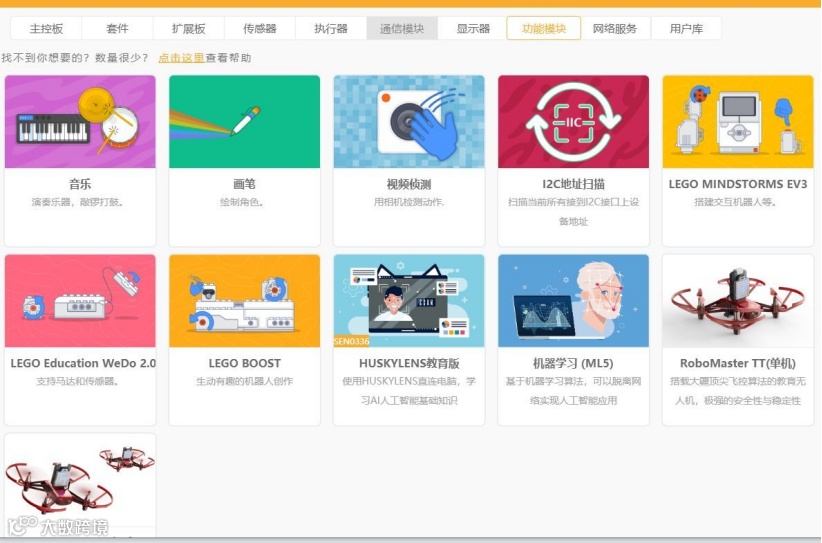Go to the 传感器 tab
This screenshot has height=543, width=822.
pos(259,28)
